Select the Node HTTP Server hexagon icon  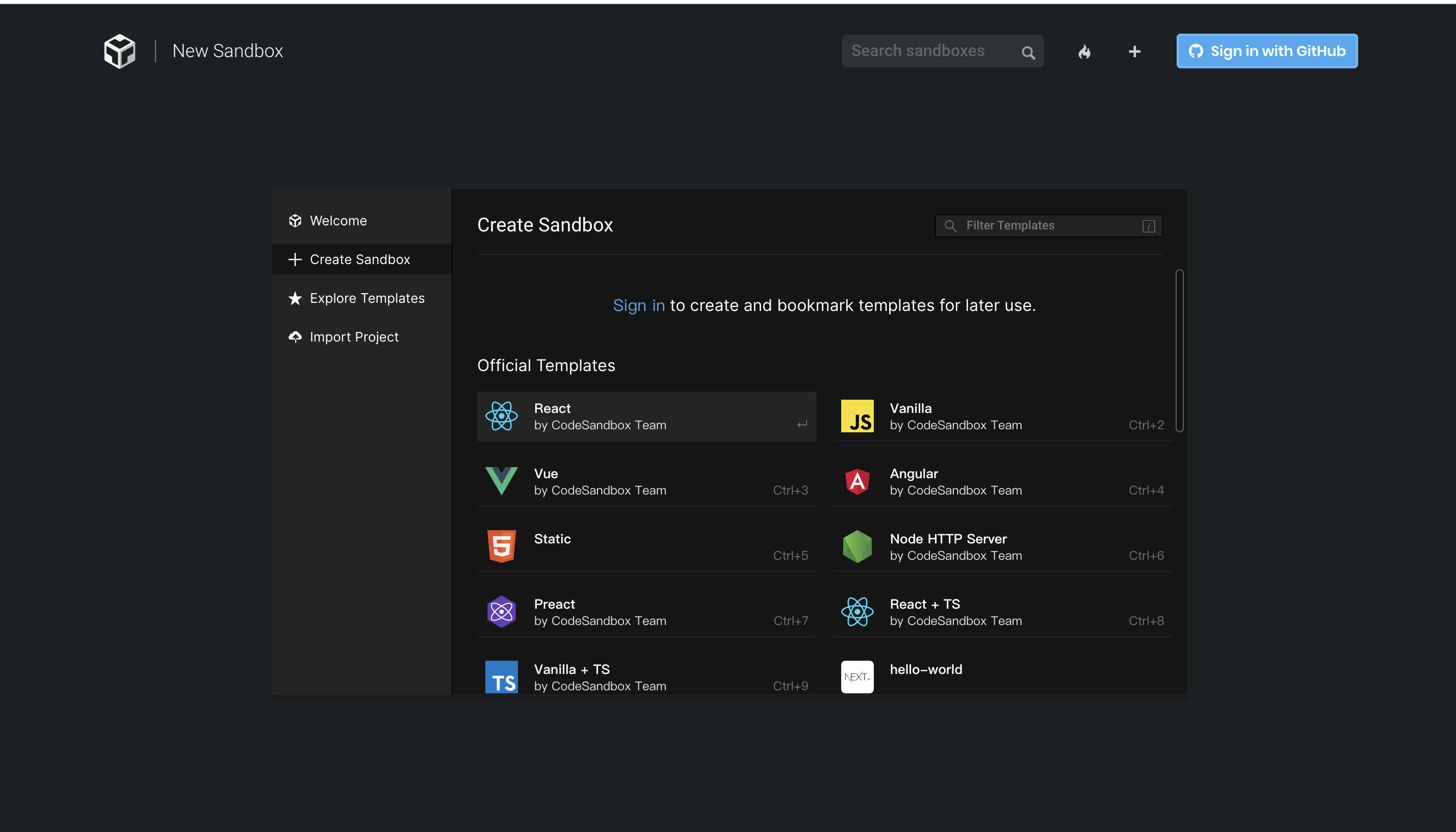coord(856,547)
